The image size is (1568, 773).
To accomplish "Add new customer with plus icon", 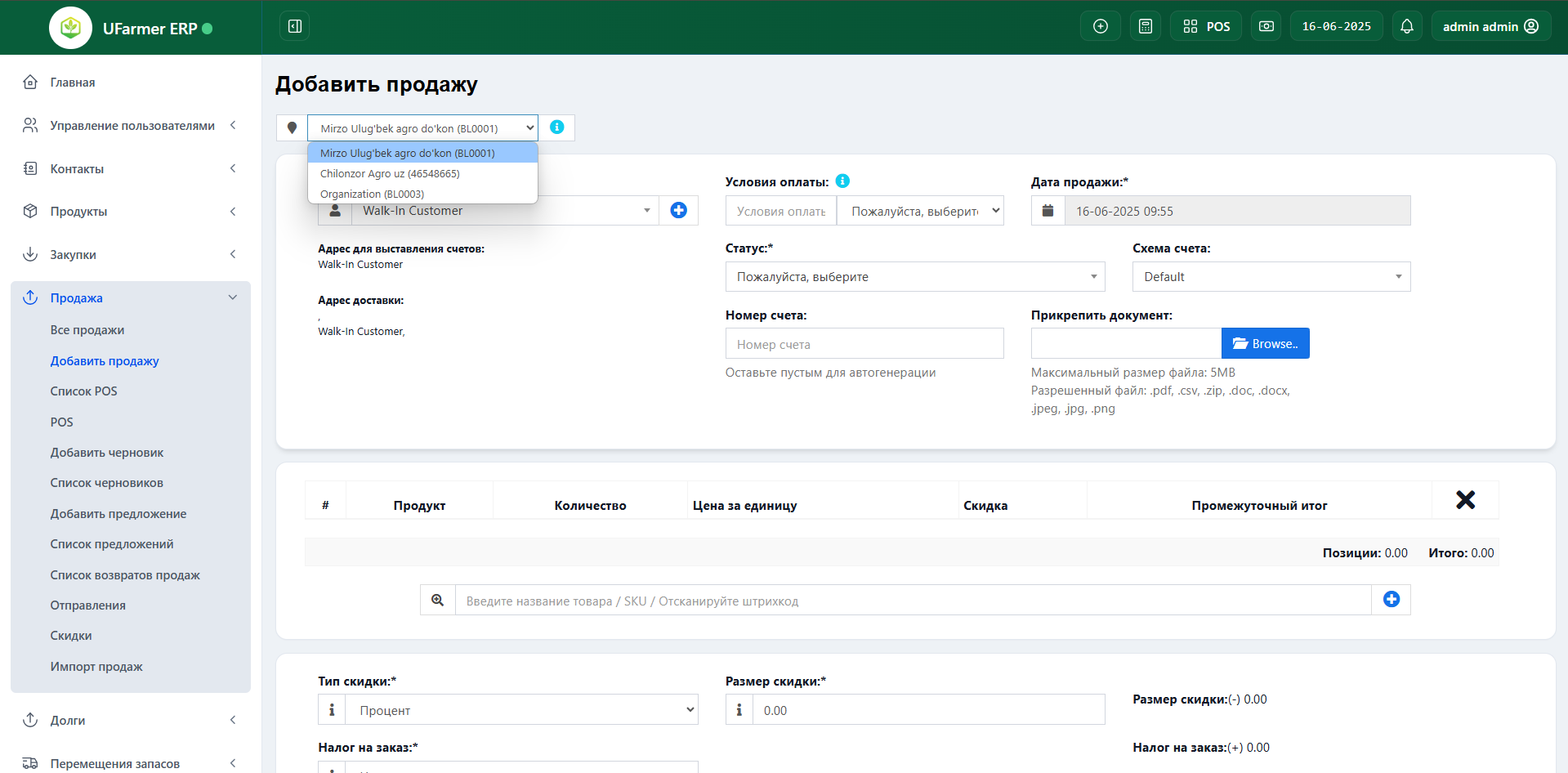I will click(678, 211).
